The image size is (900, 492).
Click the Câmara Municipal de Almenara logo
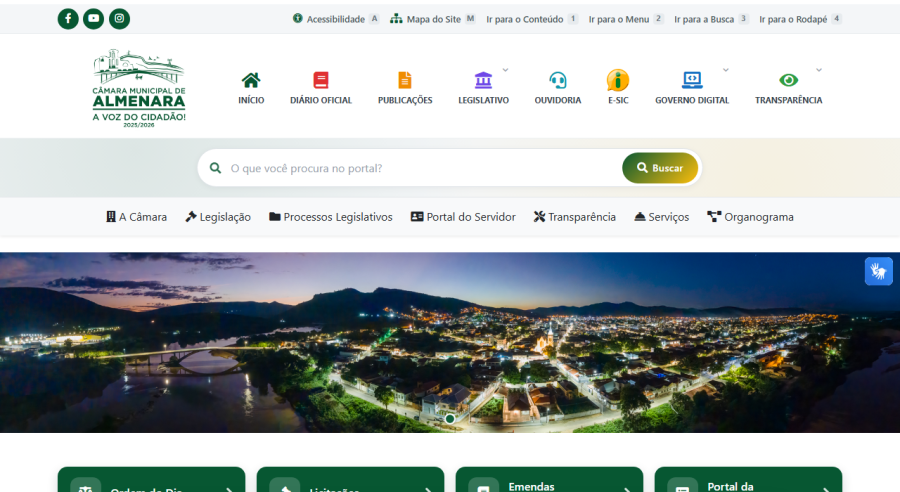coord(139,88)
